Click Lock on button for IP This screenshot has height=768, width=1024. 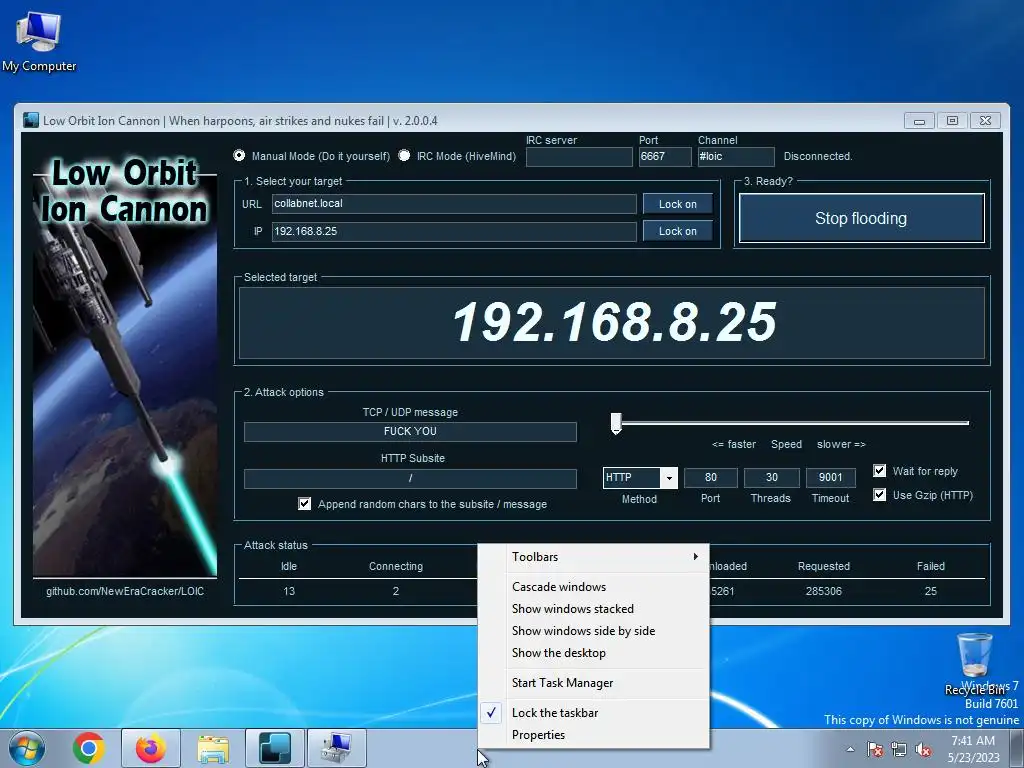click(x=677, y=231)
